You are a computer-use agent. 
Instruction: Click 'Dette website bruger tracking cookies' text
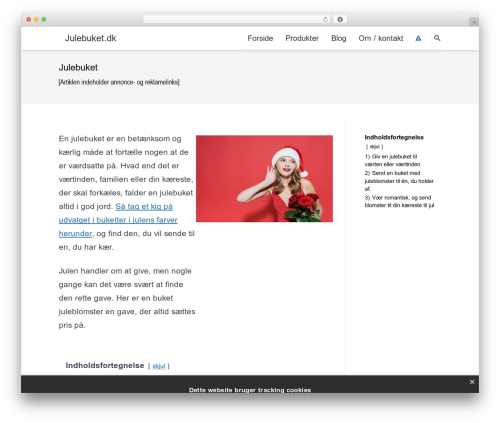tap(250, 390)
